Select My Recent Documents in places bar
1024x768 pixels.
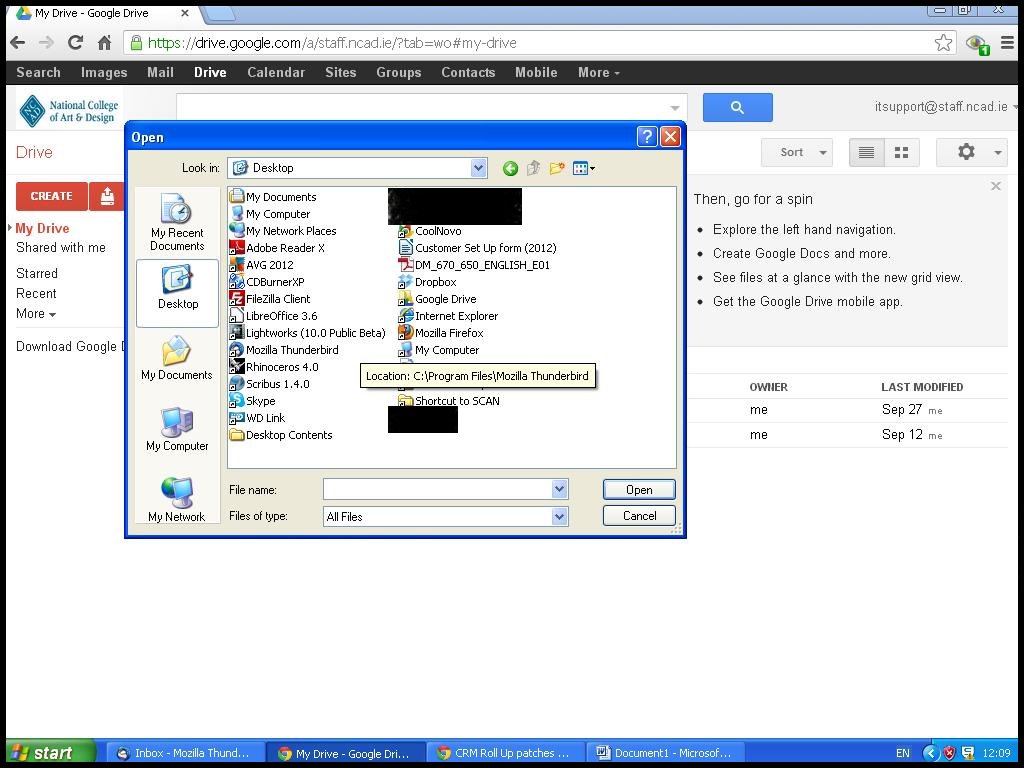177,223
